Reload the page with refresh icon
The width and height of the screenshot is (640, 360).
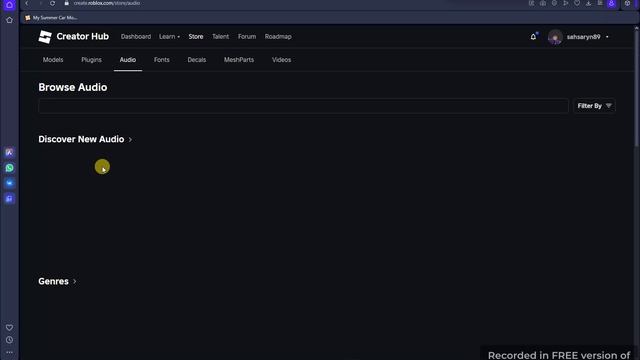click(x=52, y=3)
